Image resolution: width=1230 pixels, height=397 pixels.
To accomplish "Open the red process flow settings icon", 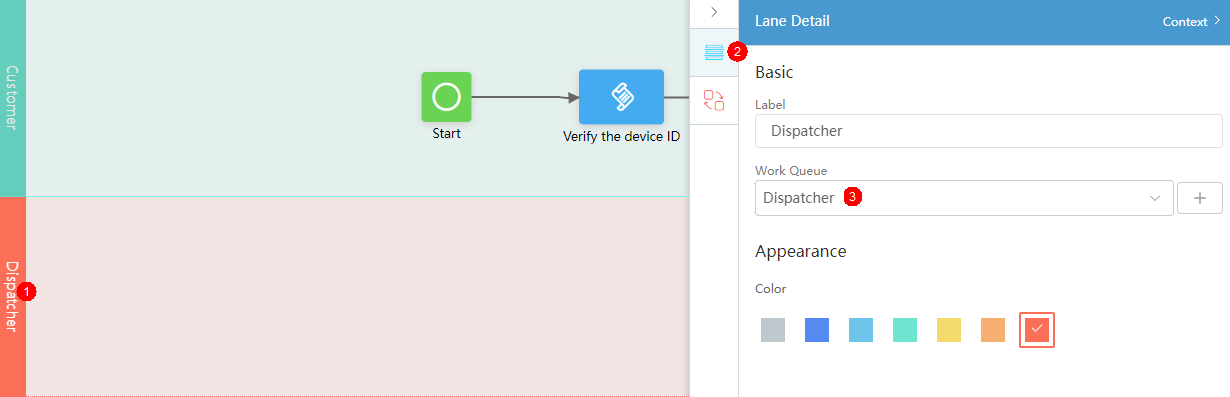I will click(x=714, y=100).
